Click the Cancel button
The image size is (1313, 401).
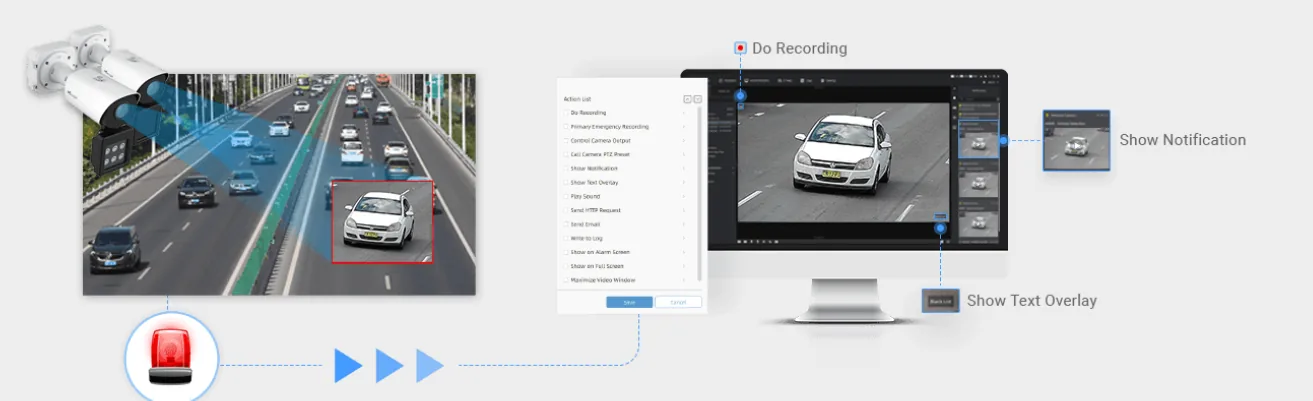[678, 302]
